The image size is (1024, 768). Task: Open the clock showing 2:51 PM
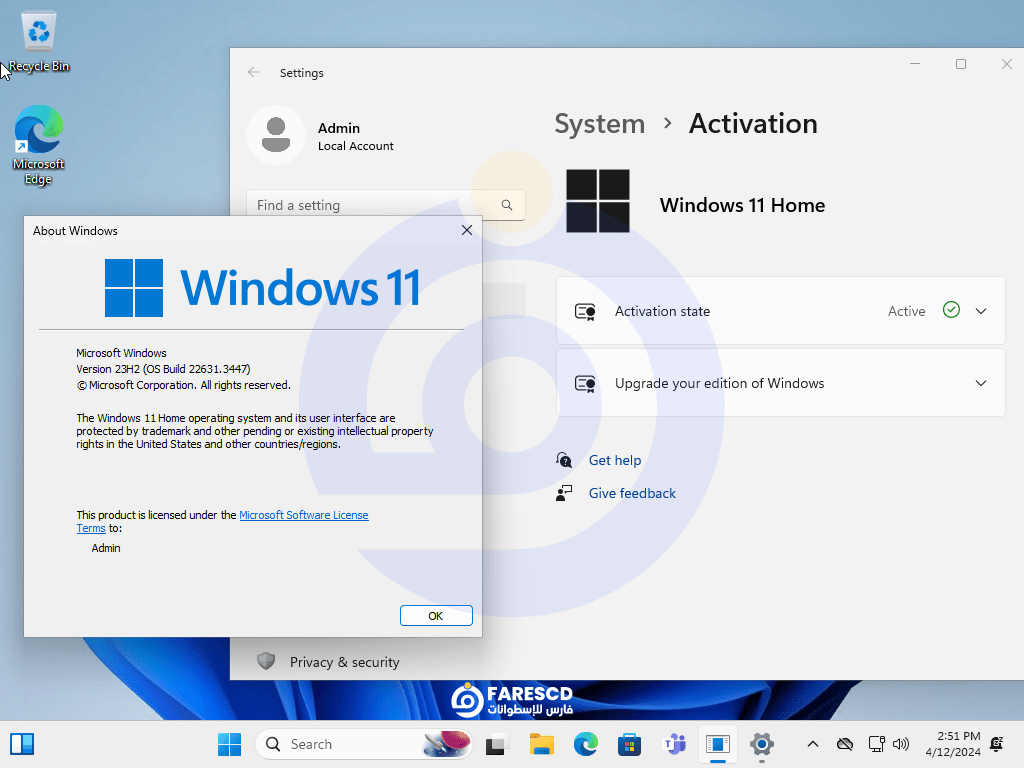coord(953,744)
